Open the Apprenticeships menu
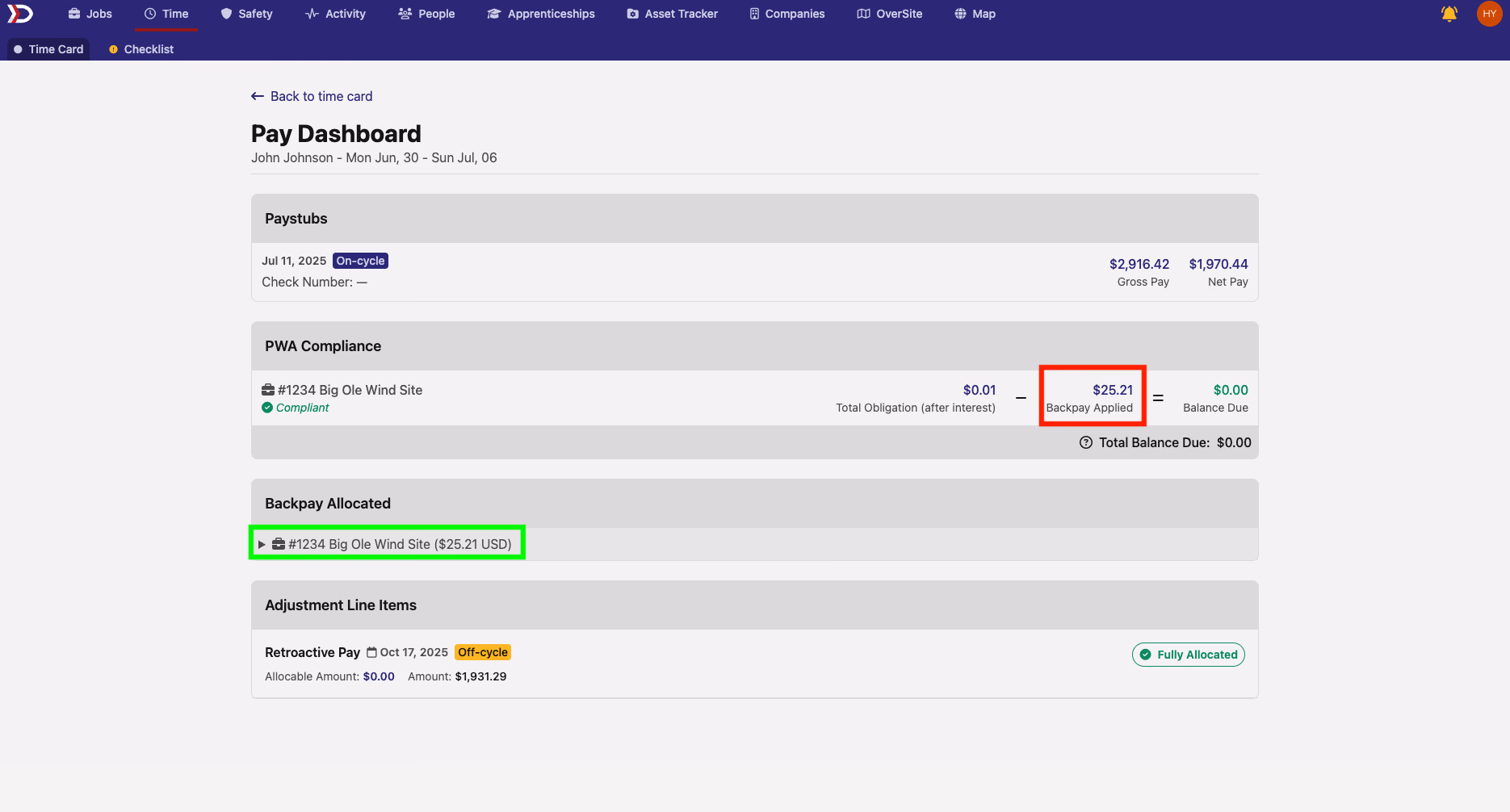The width and height of the screenshot is (1510, 812). [x=541, y=14]
